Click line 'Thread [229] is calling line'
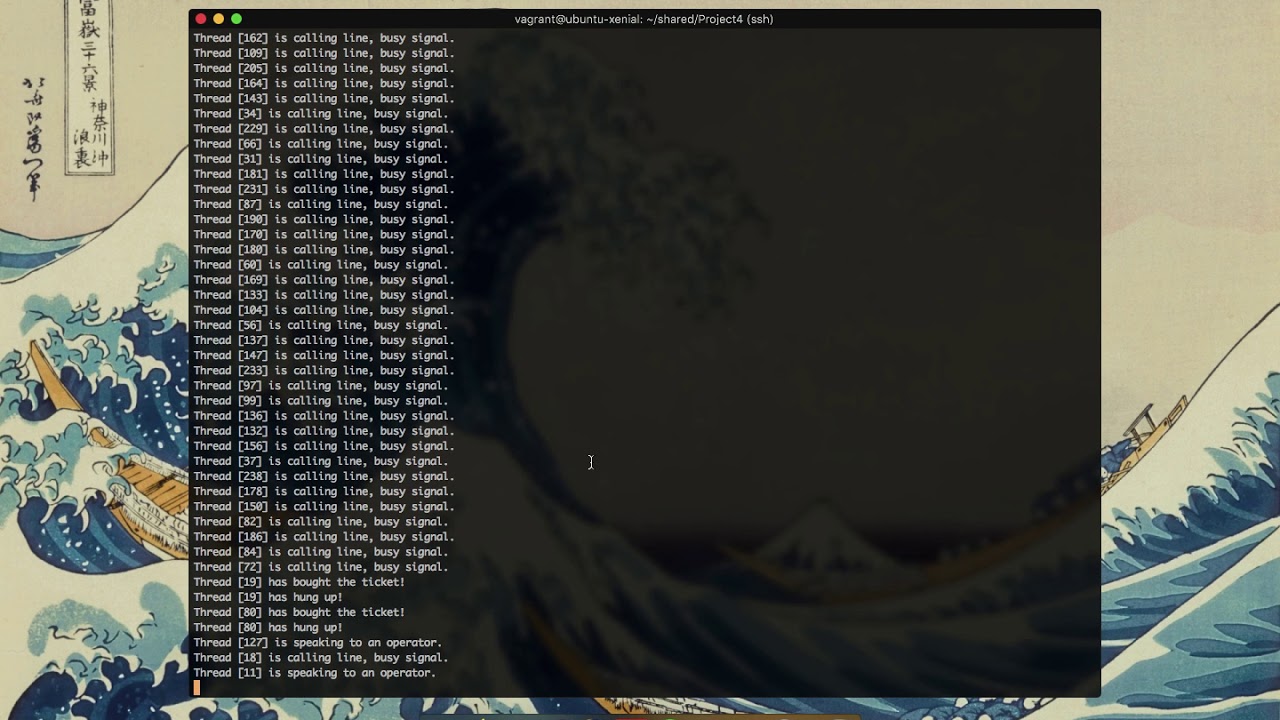 pos(324,129)
